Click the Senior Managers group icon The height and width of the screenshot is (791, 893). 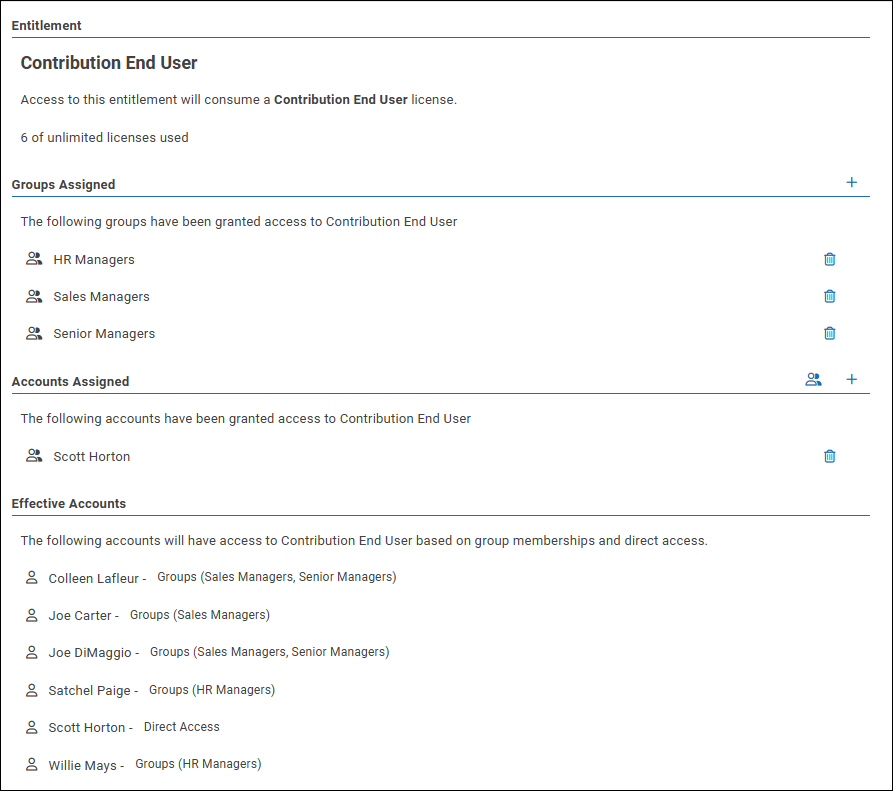[x=34, y=333]
